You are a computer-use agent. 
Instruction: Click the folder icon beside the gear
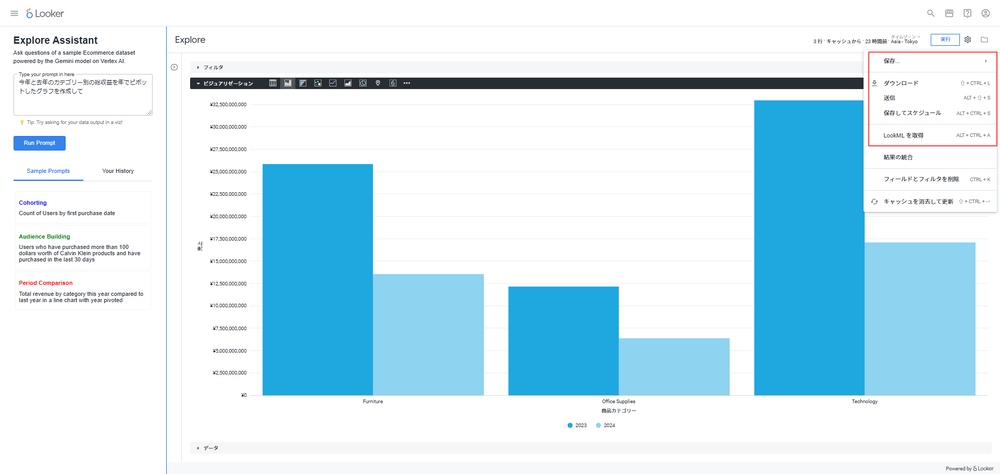[x=985, y=40]
